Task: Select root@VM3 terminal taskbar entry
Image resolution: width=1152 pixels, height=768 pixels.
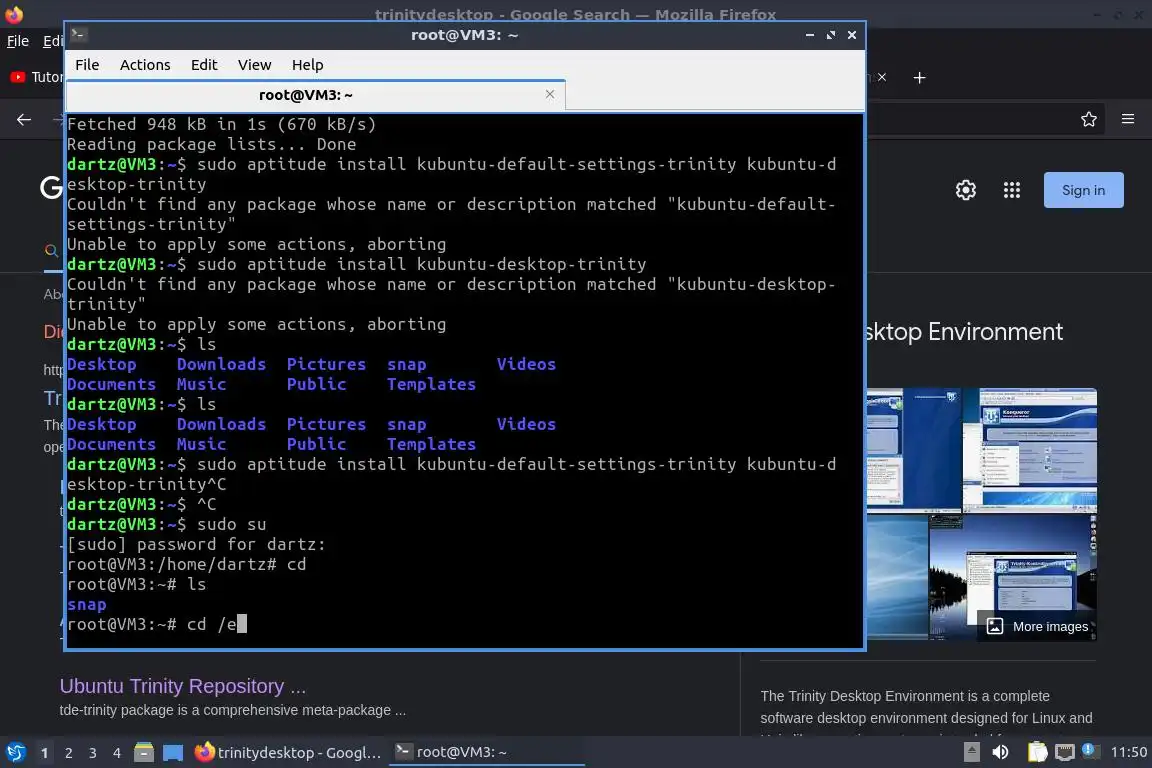Action: tap(486, 752)
